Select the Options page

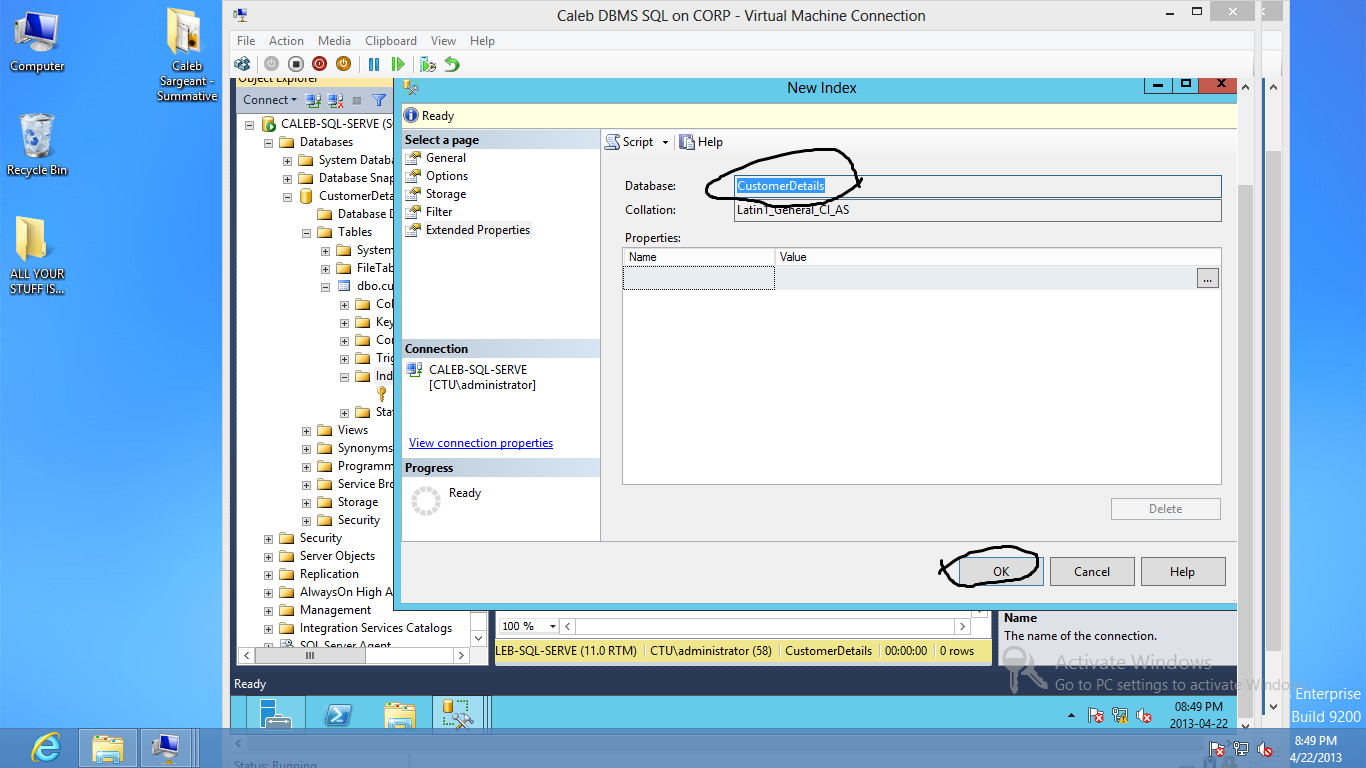447,176
